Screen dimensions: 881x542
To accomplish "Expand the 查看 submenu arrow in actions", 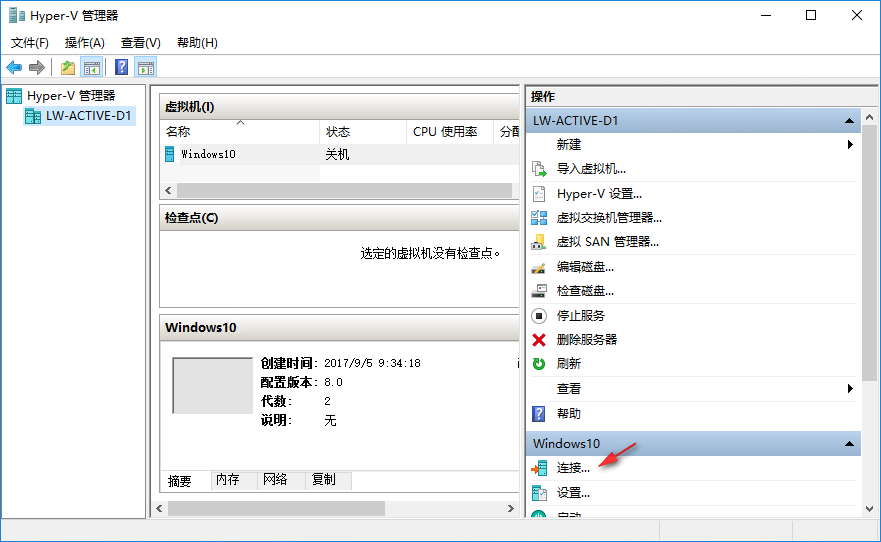I will (850, 388).
